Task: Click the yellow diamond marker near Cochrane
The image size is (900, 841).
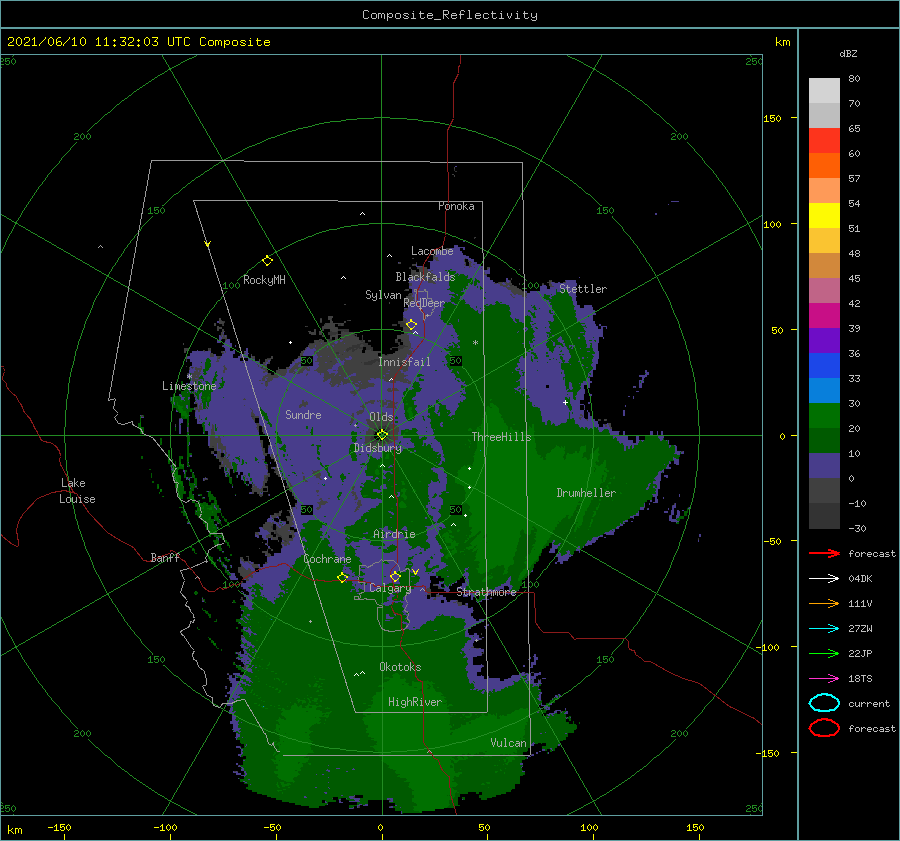Action: [x=343, y=578]
